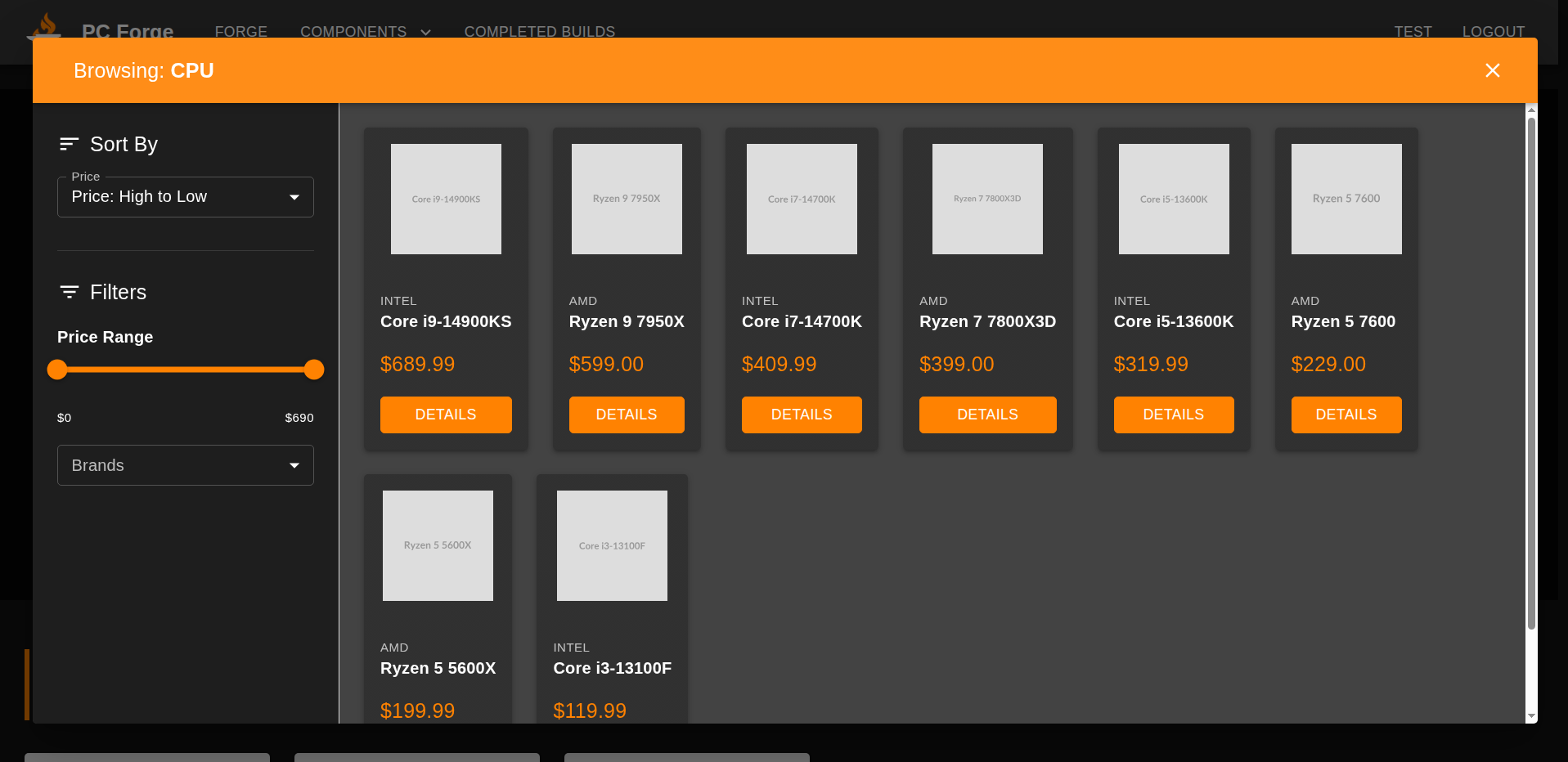The width and height of the screenshot is (1568, 762).
Task: View details for Ryzen 7 7800X3D
Action: coord(987,415)
